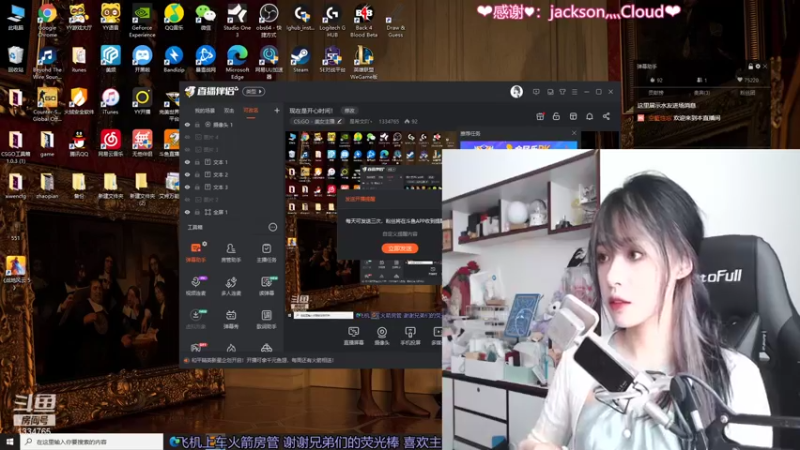800x450 pixels.
Task: Toggle visibility of 摄像头 1 source
Action: [x=187, y=124]
